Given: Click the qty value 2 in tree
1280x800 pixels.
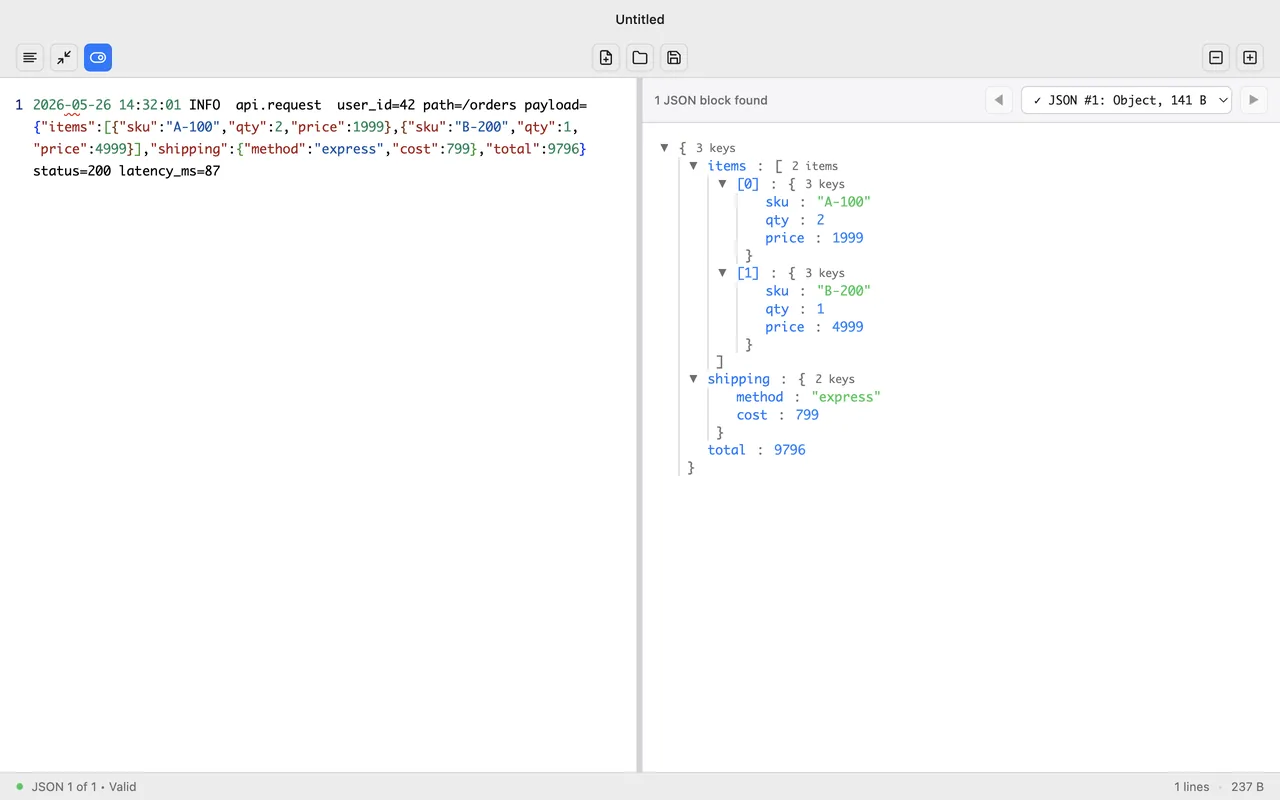Looking at the screenshot, I should [x=820, y=220].
